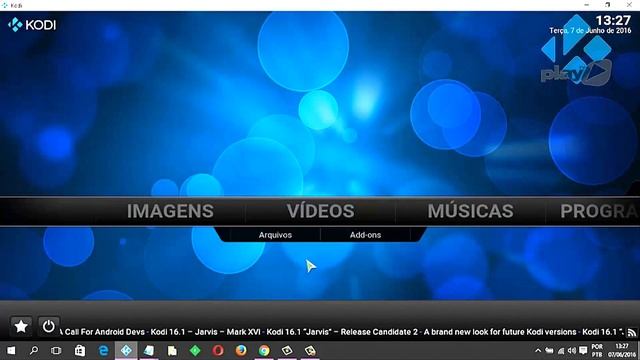Image resolution: width=640 pixels, height=360 pixels.
Task: Click the RSS feed icon
Action: click(x=632, y=332)
